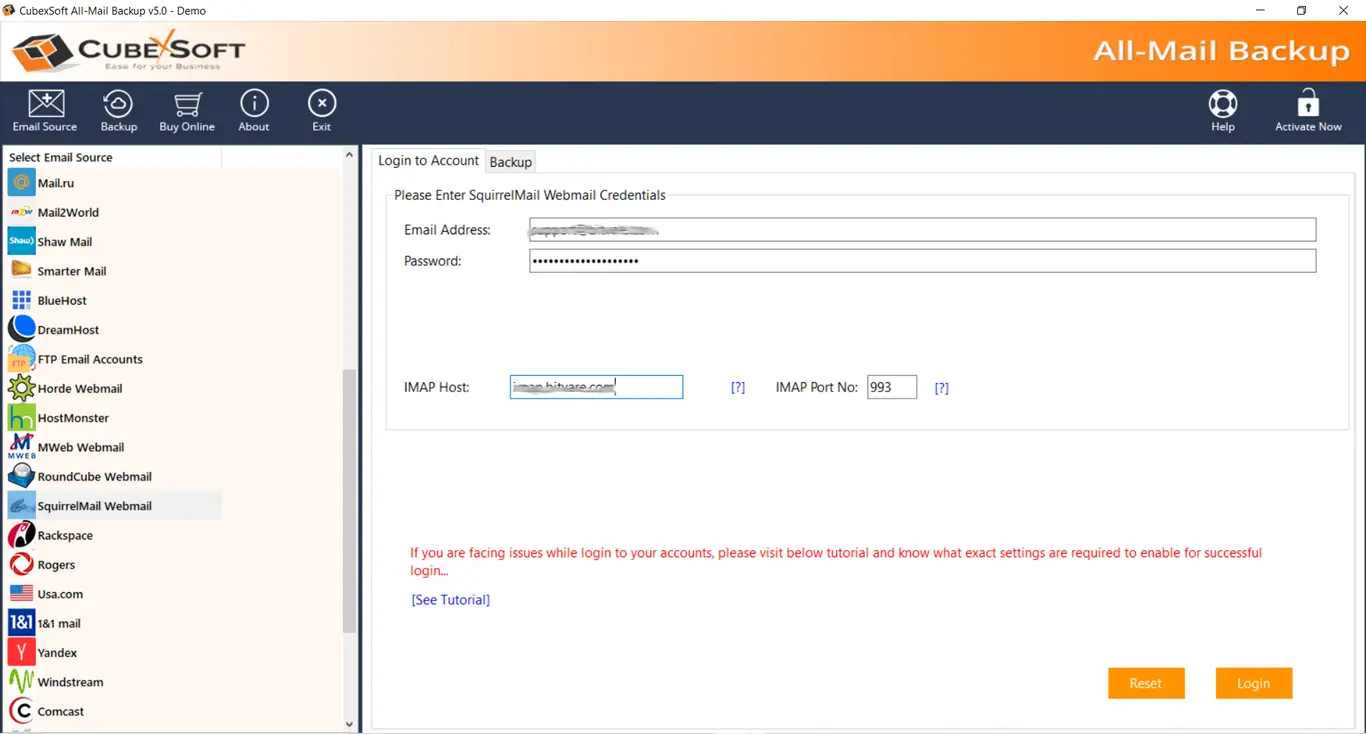Select the Usa.com flag icon
Screen dimensions: 1366x734
tap(21, 593)
